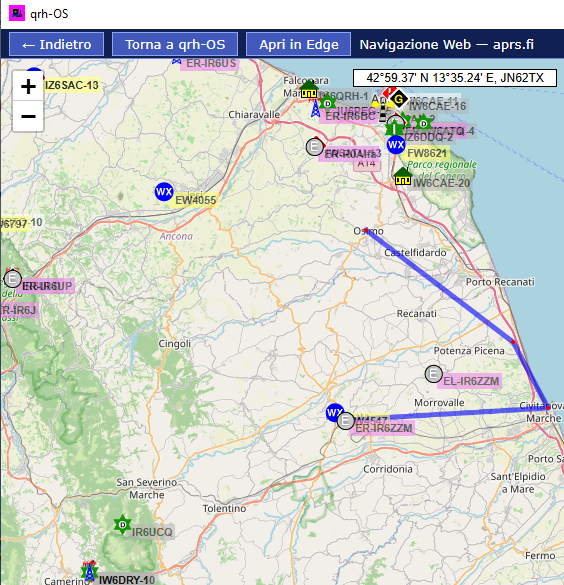Click the ER-IR6UP Echolink E icon
Screen dimensions: 564x585
pyautogui.click(x=13, y=279)
